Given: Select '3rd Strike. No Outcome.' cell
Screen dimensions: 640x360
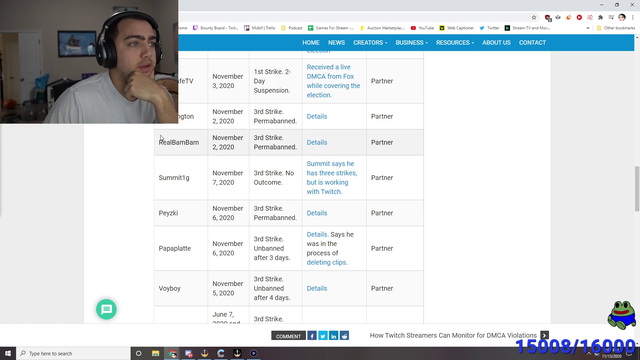Looking at the screenshot, I should click(x=276, y=178).
